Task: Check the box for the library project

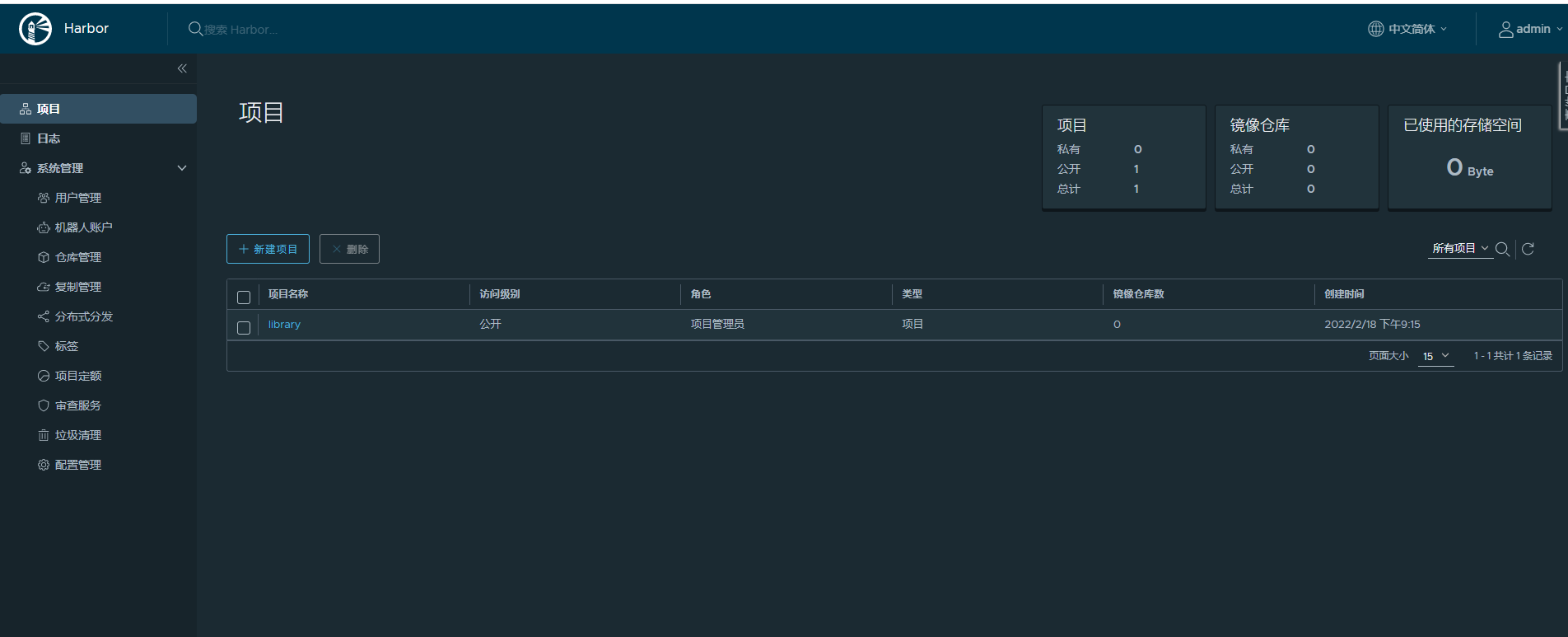Action: 244,328
